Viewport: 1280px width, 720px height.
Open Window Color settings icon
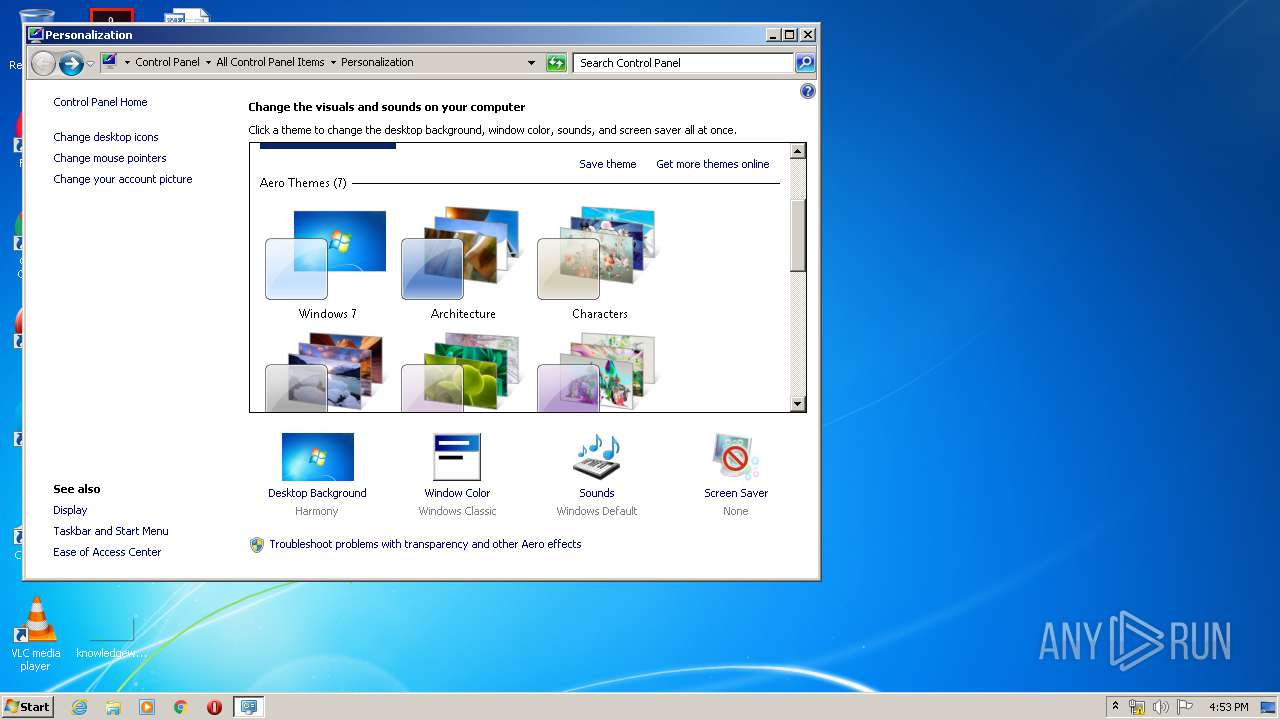tap(457, 457)
